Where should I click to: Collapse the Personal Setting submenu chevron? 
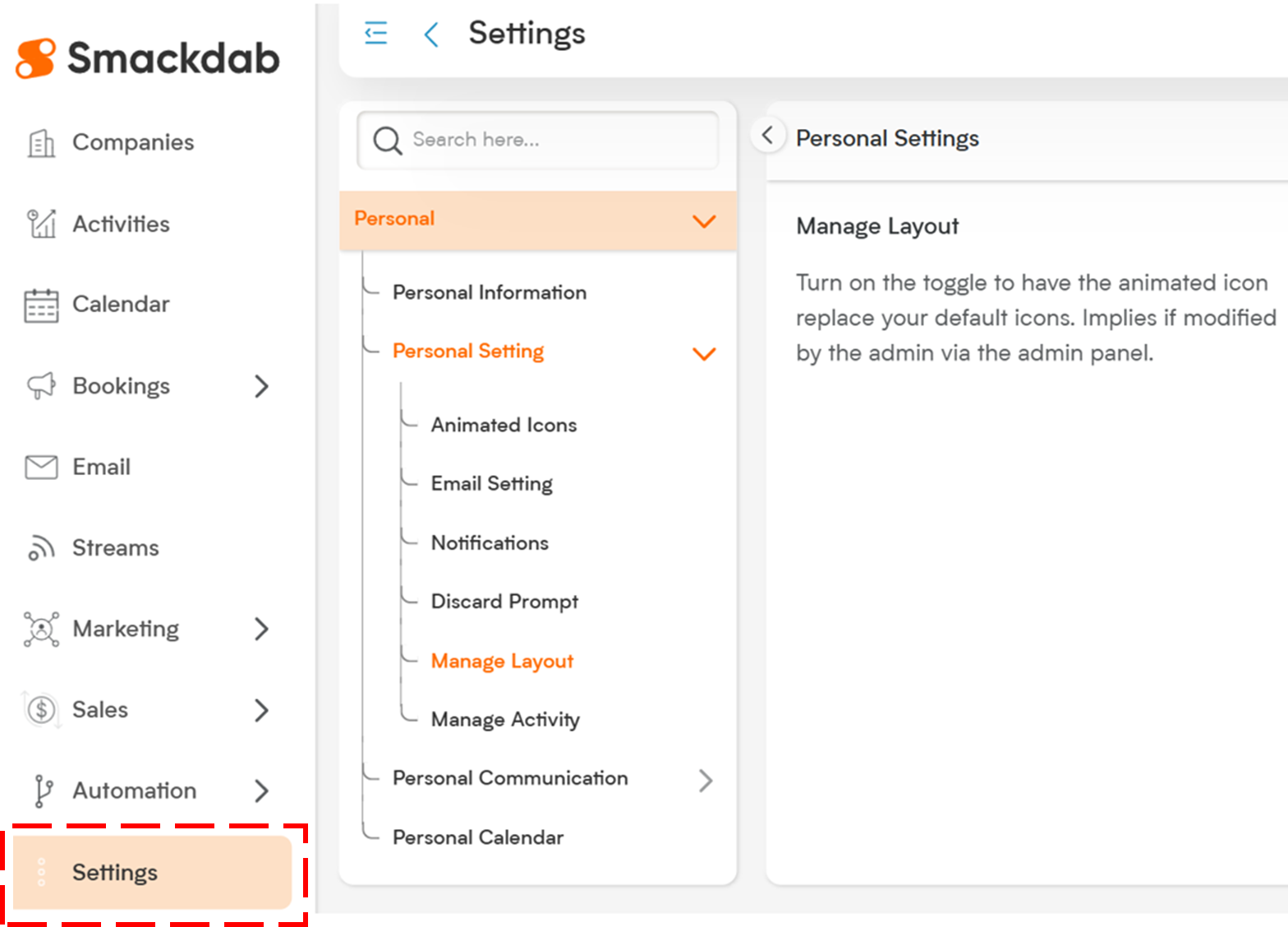coord(704,353)
